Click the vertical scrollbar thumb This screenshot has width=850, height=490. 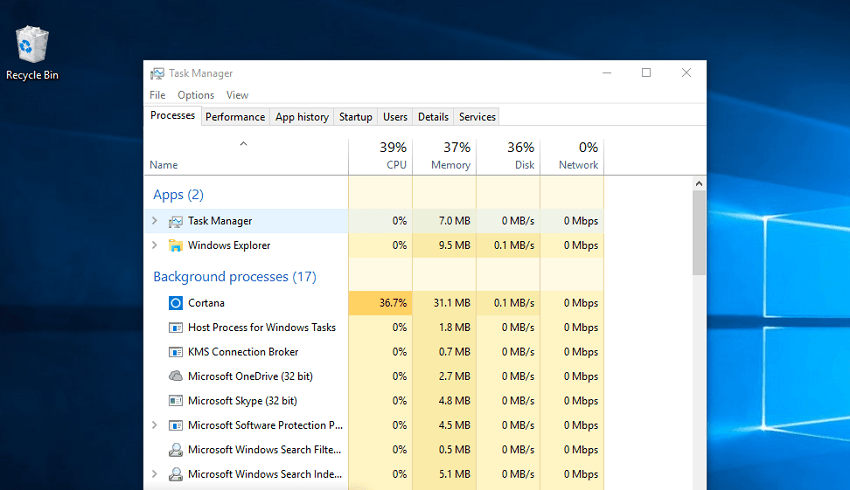[x=699, y=233]
